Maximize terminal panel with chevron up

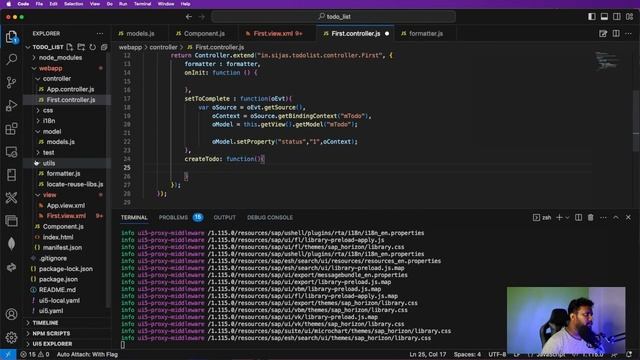point(616,218)
